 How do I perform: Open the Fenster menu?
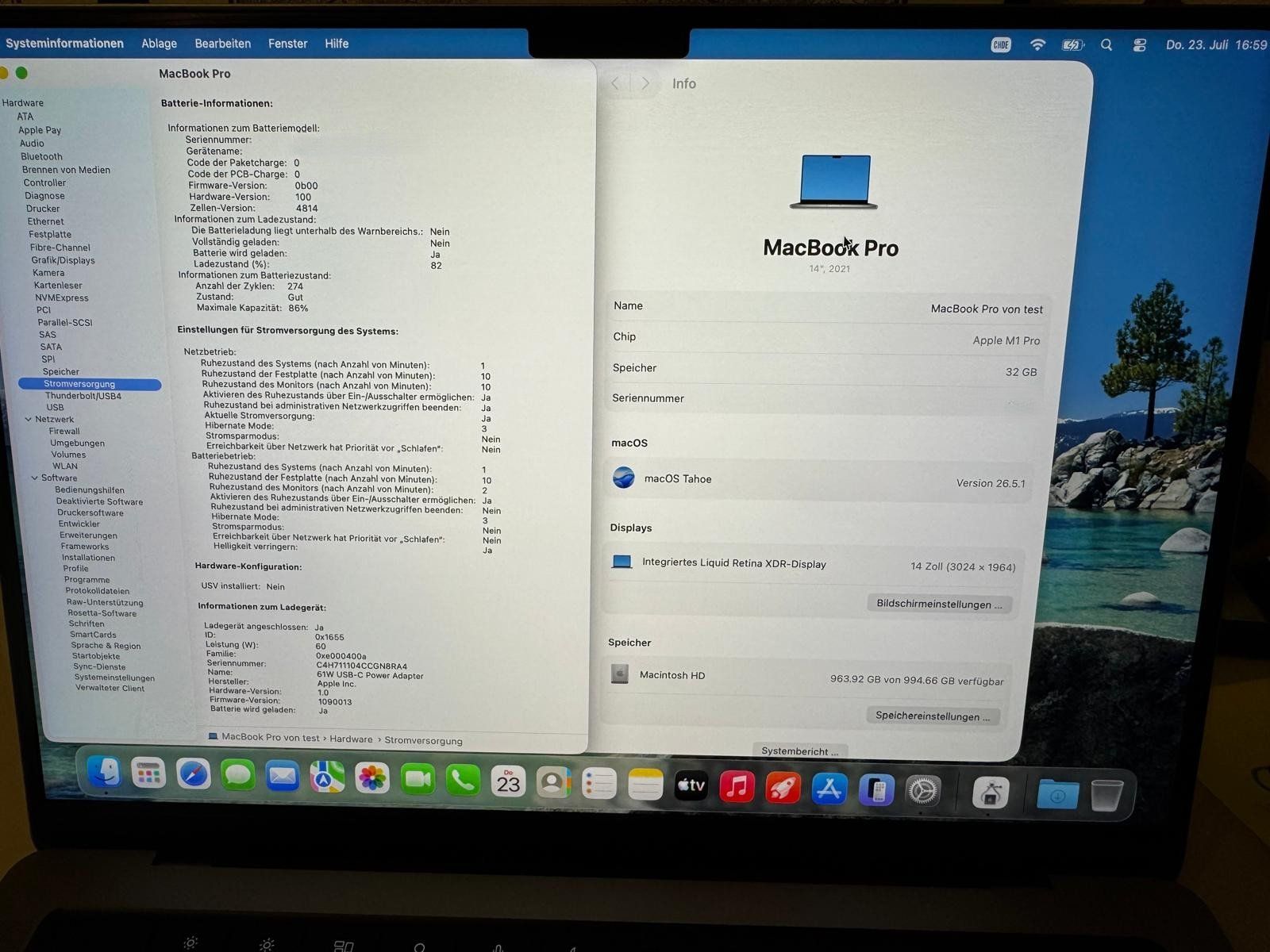[287, 44]
